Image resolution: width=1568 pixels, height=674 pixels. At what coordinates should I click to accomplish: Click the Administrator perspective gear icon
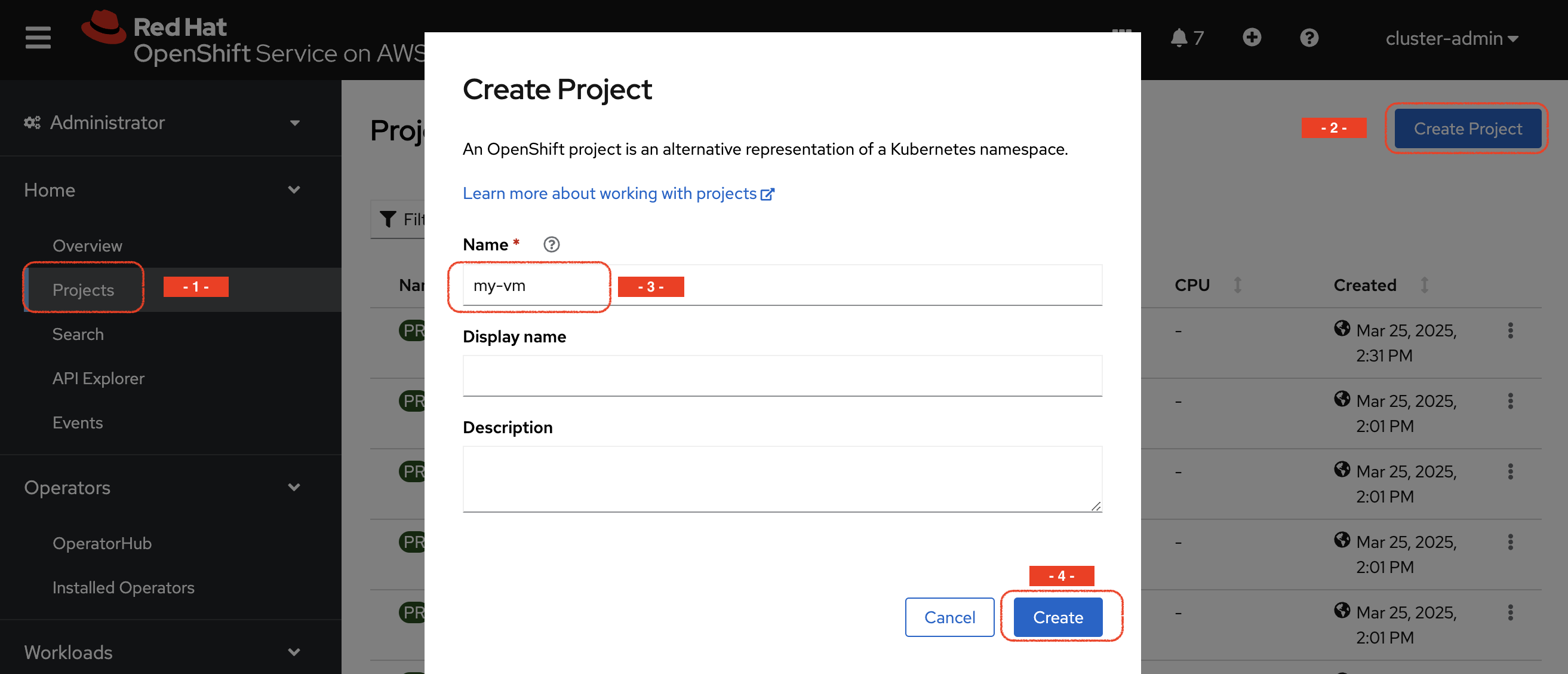coord(32,122)
